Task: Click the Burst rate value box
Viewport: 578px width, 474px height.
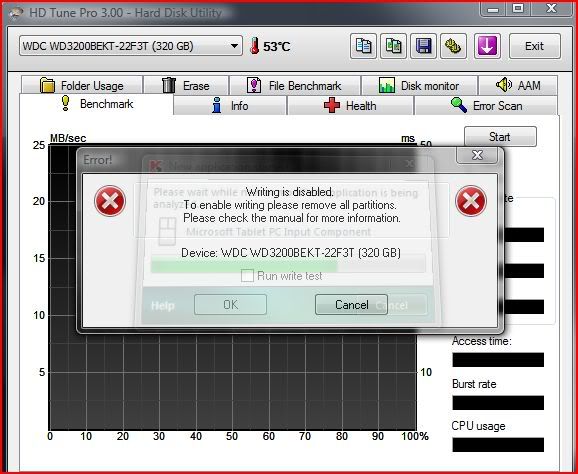Action: point(498,403)
